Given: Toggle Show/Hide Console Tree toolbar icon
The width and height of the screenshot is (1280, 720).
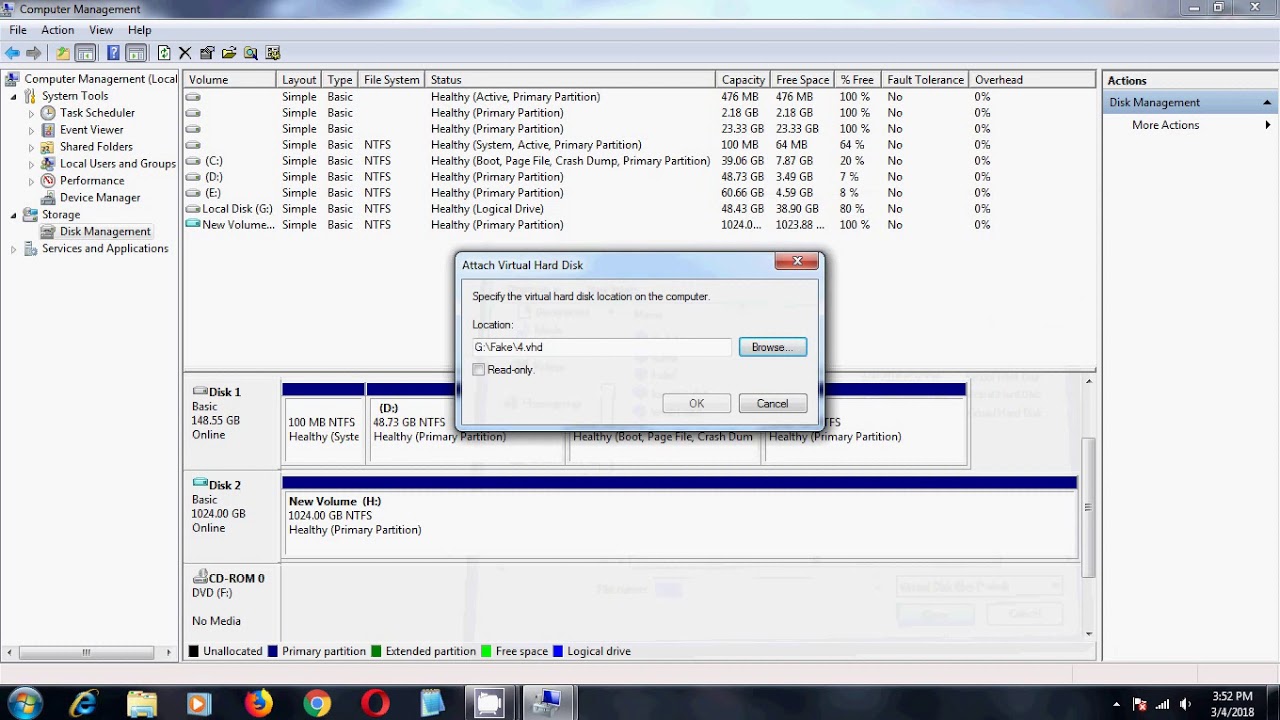Looking at the screenshot, I should click(85, 53).
